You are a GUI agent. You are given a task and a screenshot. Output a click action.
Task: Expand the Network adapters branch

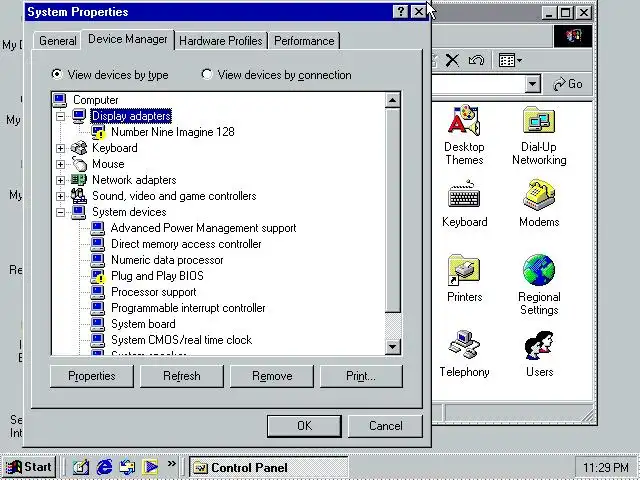click(x=60, y=180)
